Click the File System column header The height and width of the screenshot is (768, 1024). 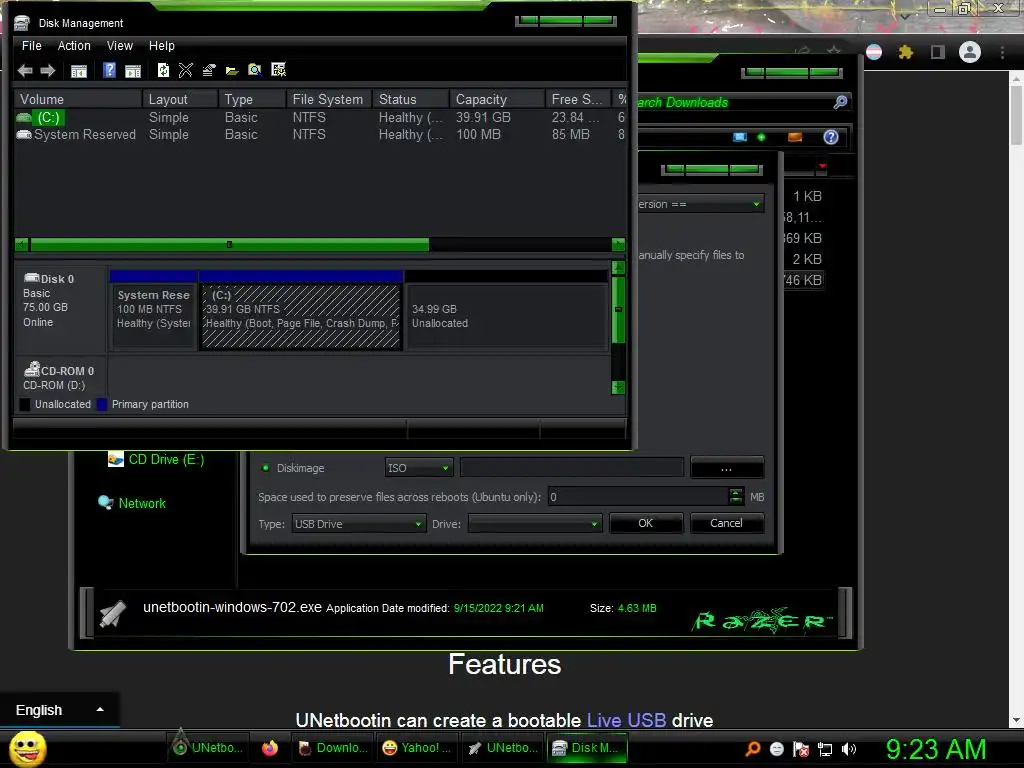328,99
